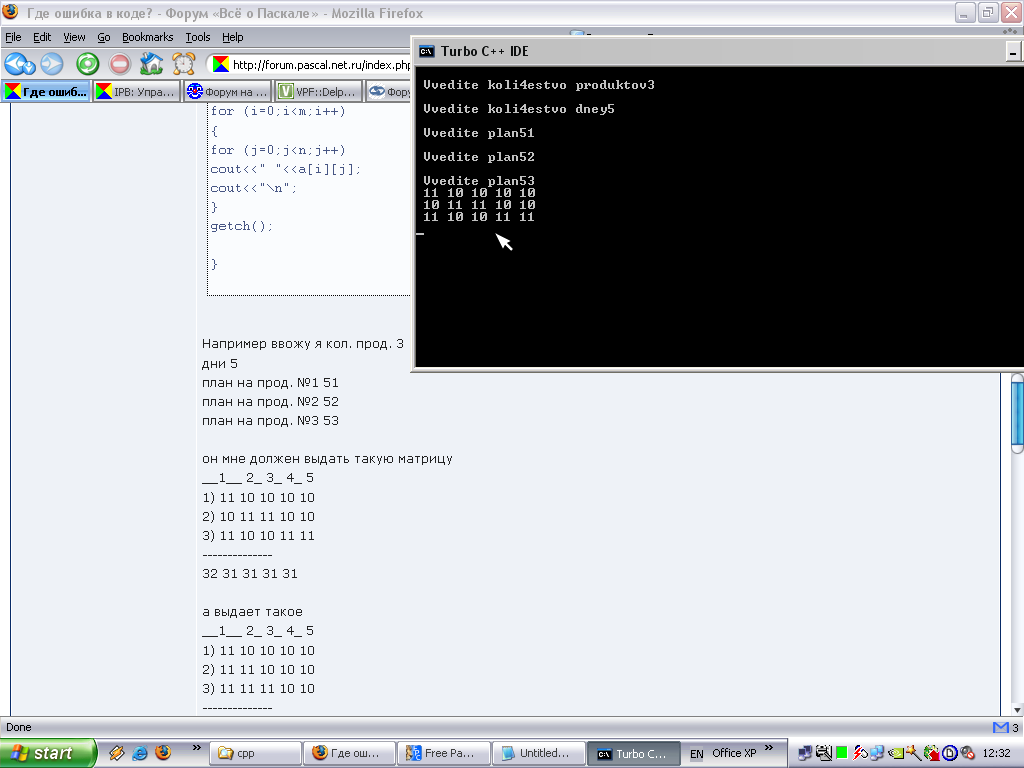
Task: Switch to the "IPB: Упра..." tab
Action: click(x=137, y=92)
